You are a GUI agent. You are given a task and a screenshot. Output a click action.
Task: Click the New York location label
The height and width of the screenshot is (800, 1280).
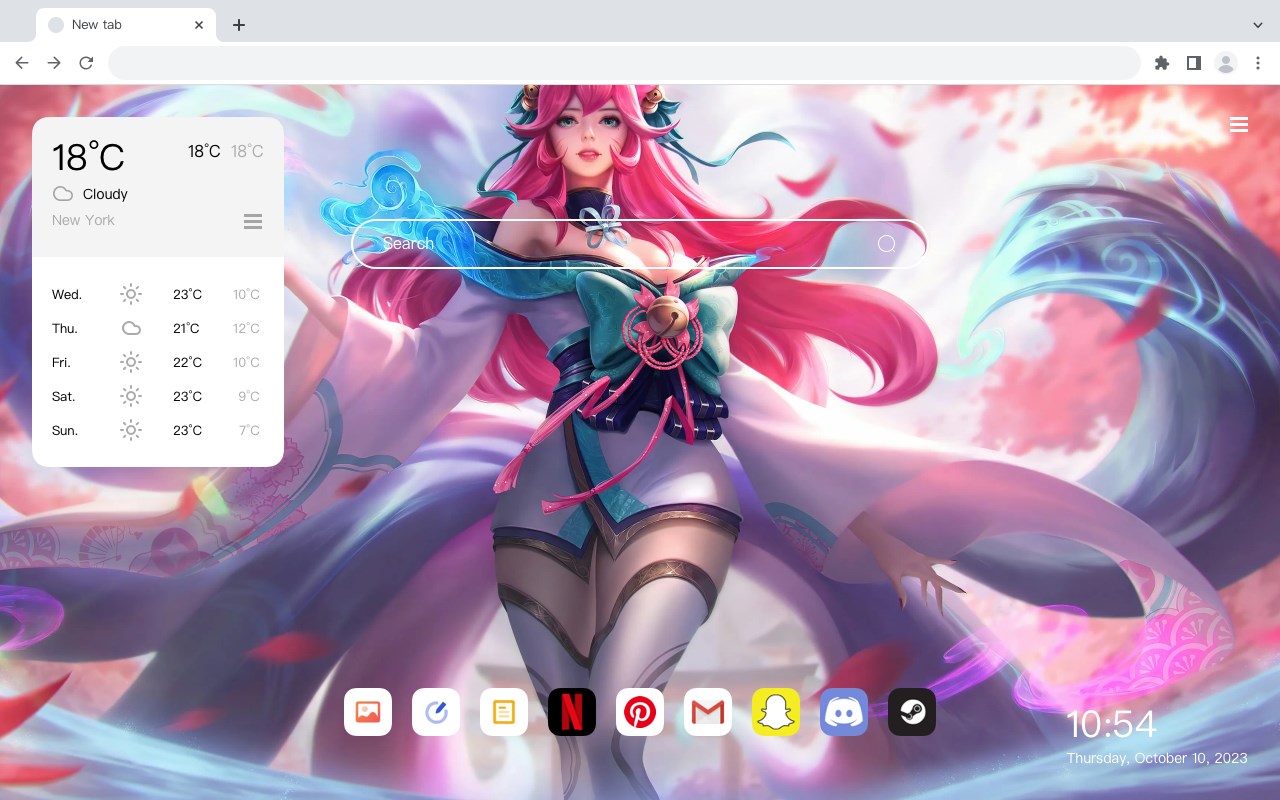pyautogui.click(x=83, y=220)
